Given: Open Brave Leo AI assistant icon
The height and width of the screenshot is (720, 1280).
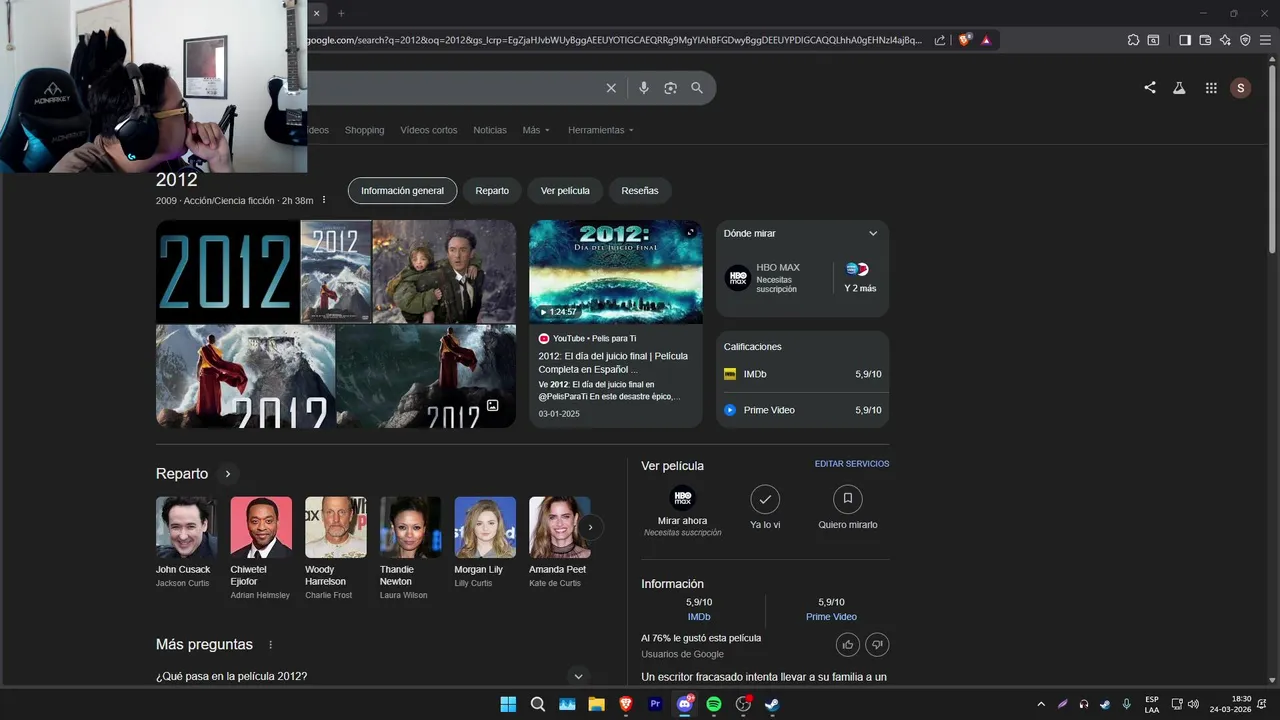Looking at the screenshot, I should click(x=1225, y=40).
